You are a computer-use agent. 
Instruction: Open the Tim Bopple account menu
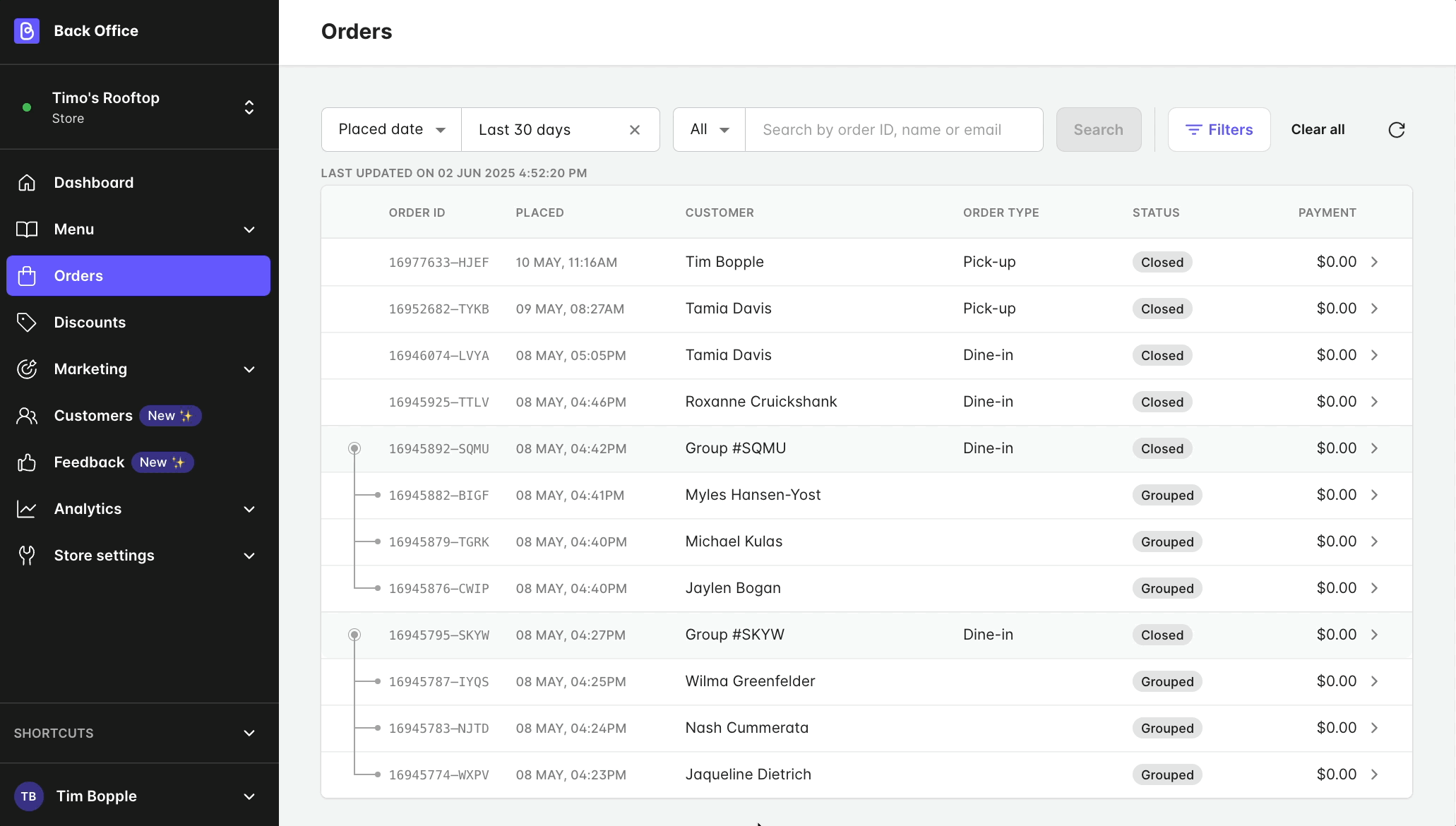[x=139, y=796]
